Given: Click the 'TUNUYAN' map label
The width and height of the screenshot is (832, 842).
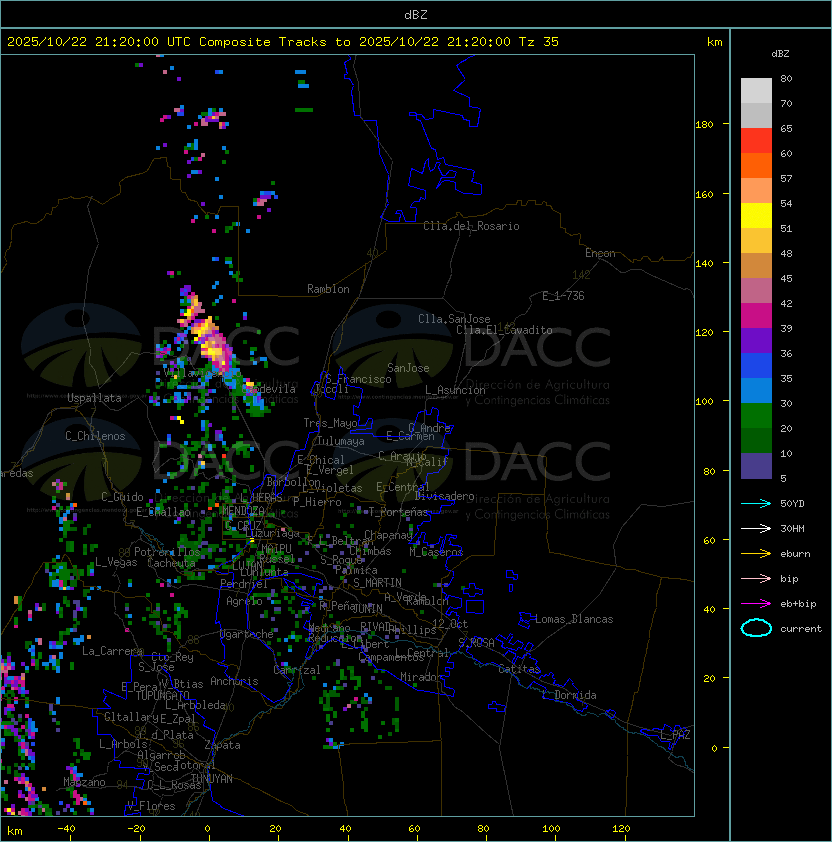Looking at the screenshot, I should click(x=212, y=779).
